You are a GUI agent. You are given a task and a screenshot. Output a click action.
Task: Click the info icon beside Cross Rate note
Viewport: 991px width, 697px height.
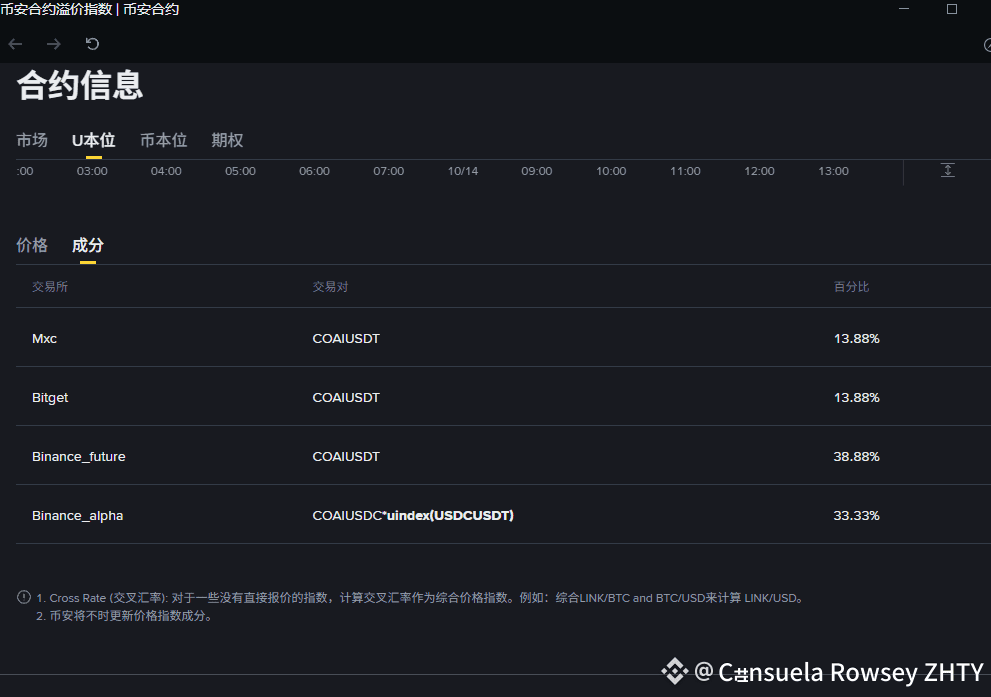23,597
